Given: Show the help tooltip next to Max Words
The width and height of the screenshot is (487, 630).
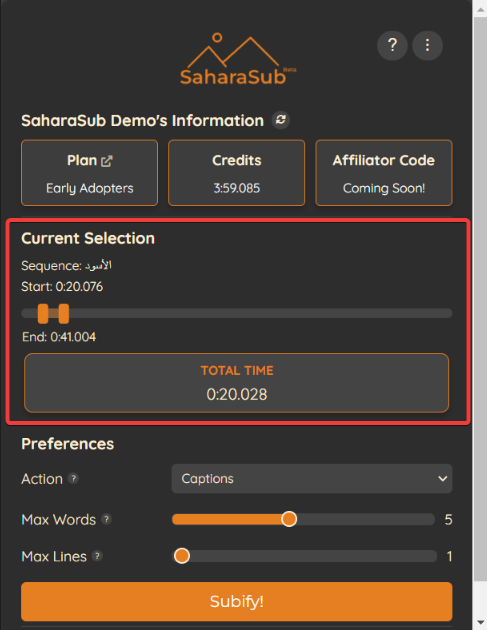Looking at the screenshot, I should [x=106, y=519].
